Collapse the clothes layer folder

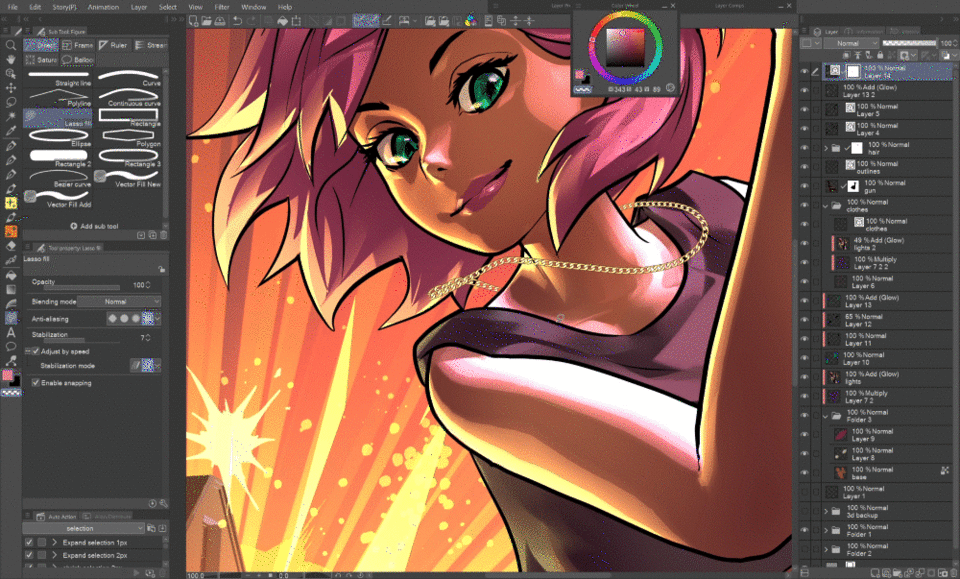point(826,206)
